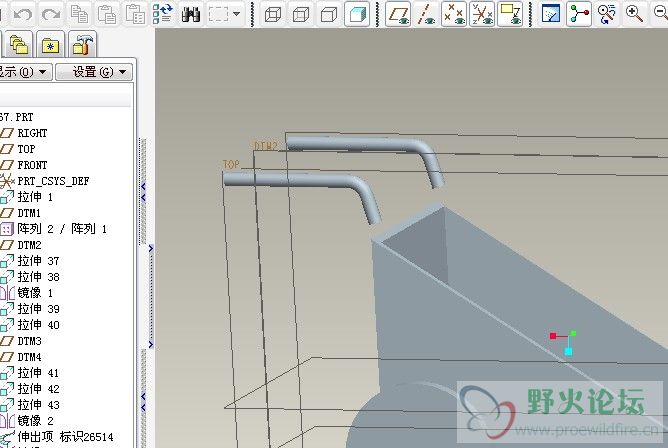Open the Favorites navigator tab
This screenshot has width=668, height=448.
click(50, 44)
